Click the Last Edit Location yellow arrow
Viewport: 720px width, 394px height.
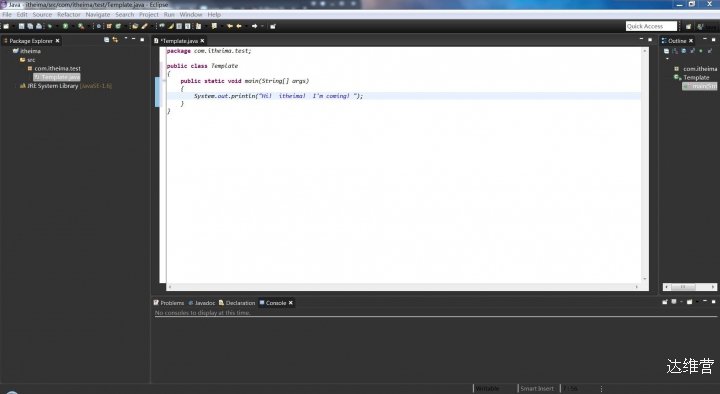230,26
